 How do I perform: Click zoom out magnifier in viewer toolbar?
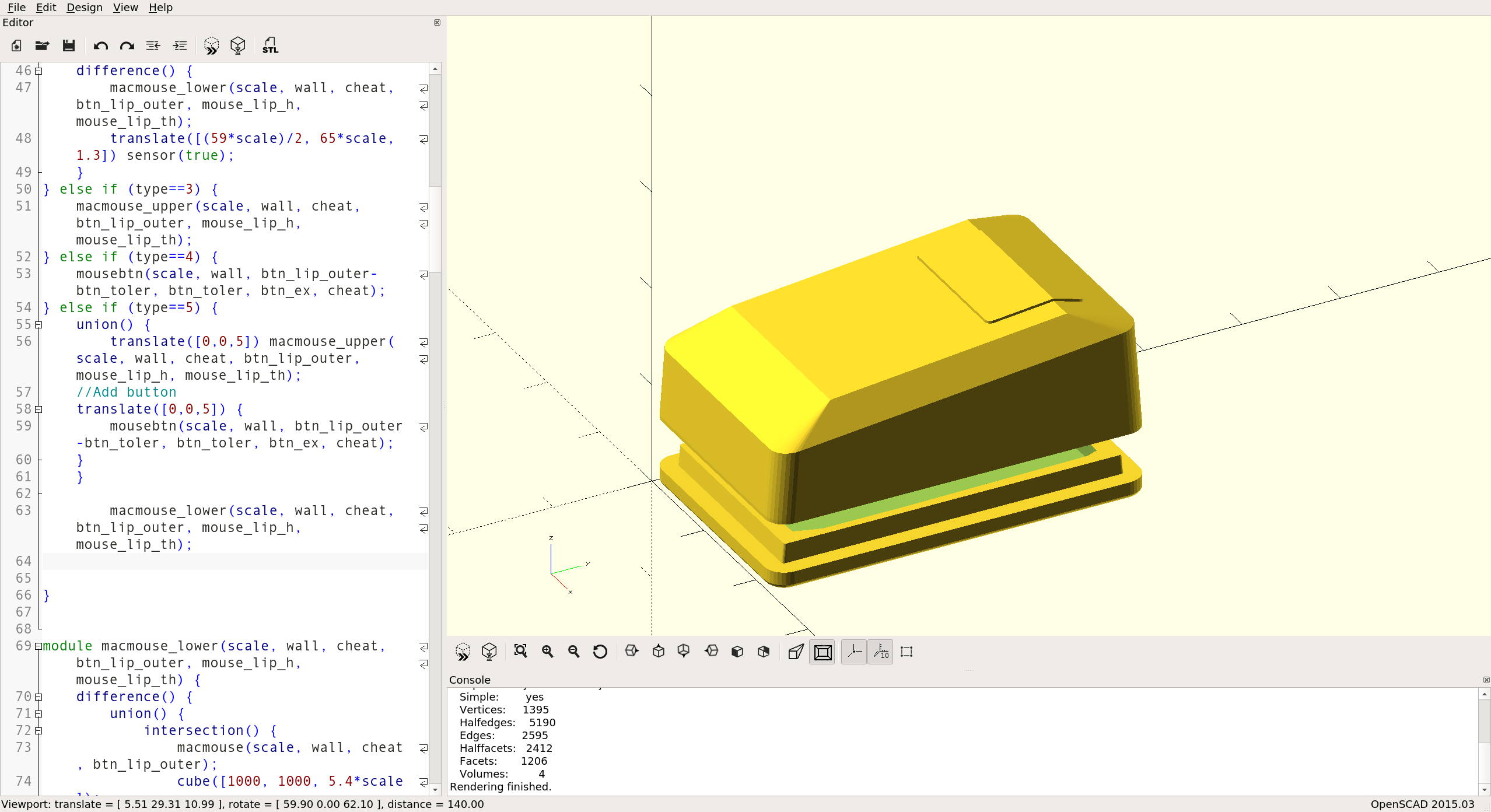pos(573,652)
